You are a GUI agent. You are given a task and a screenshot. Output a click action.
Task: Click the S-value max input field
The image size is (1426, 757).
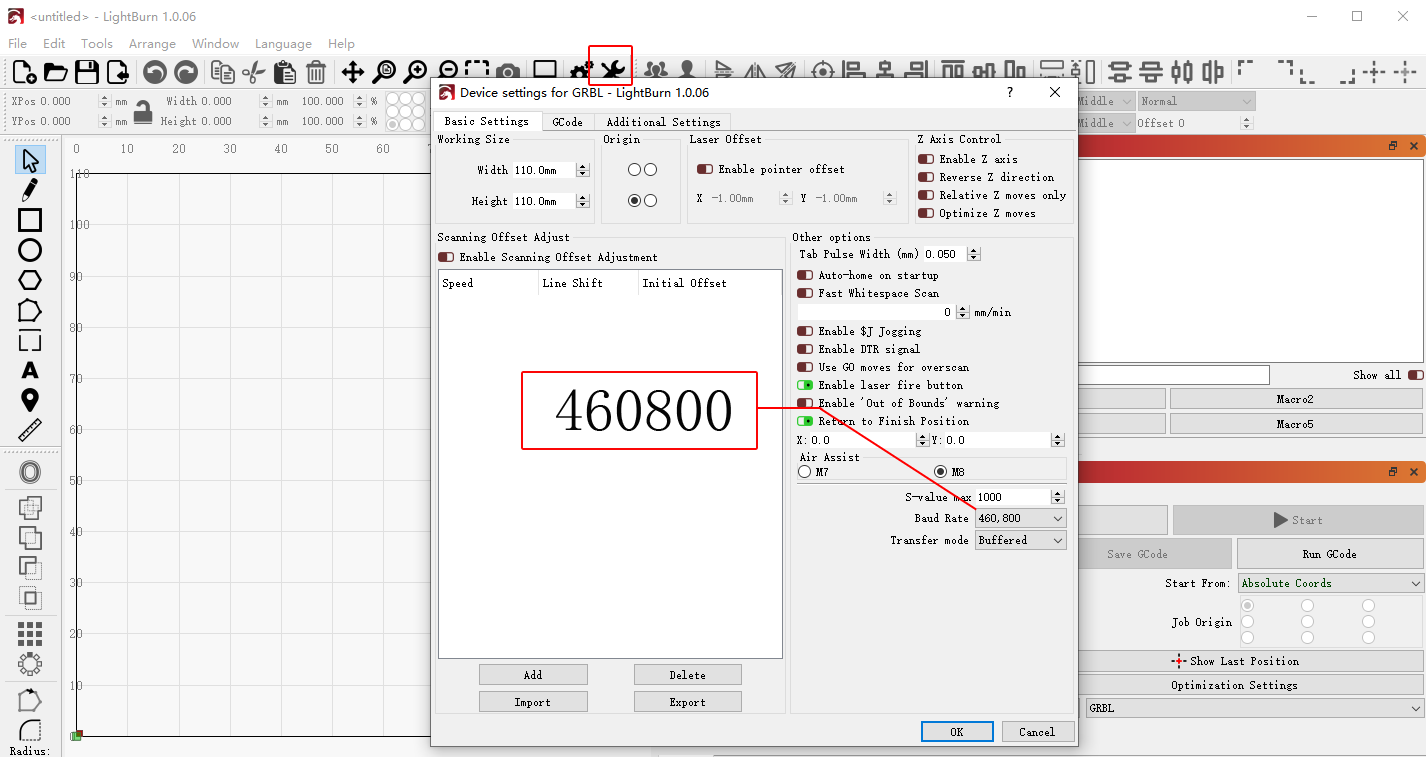pyautogui.click(x=1013, y=497)
